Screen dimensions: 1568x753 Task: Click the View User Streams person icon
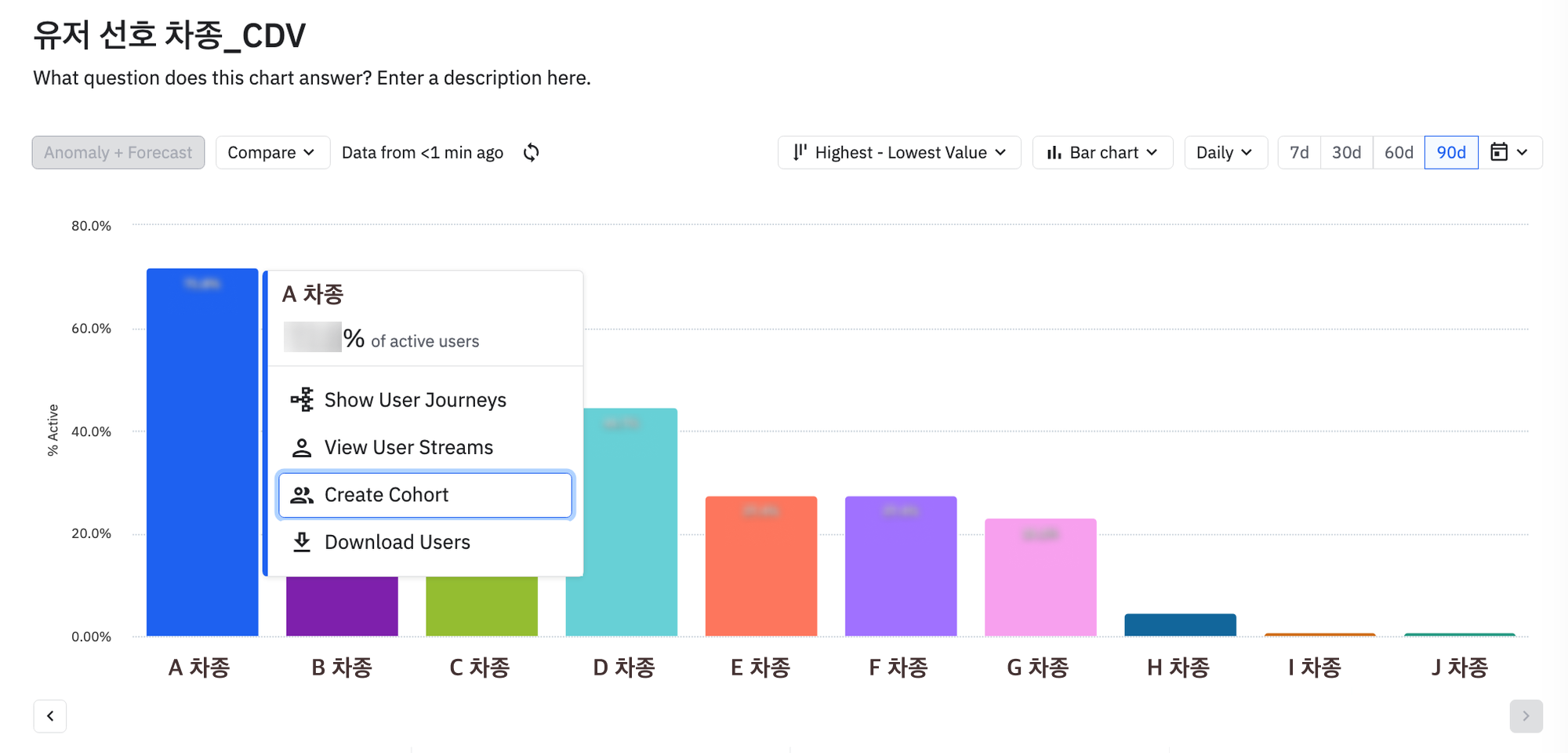[x=302, y=447]
